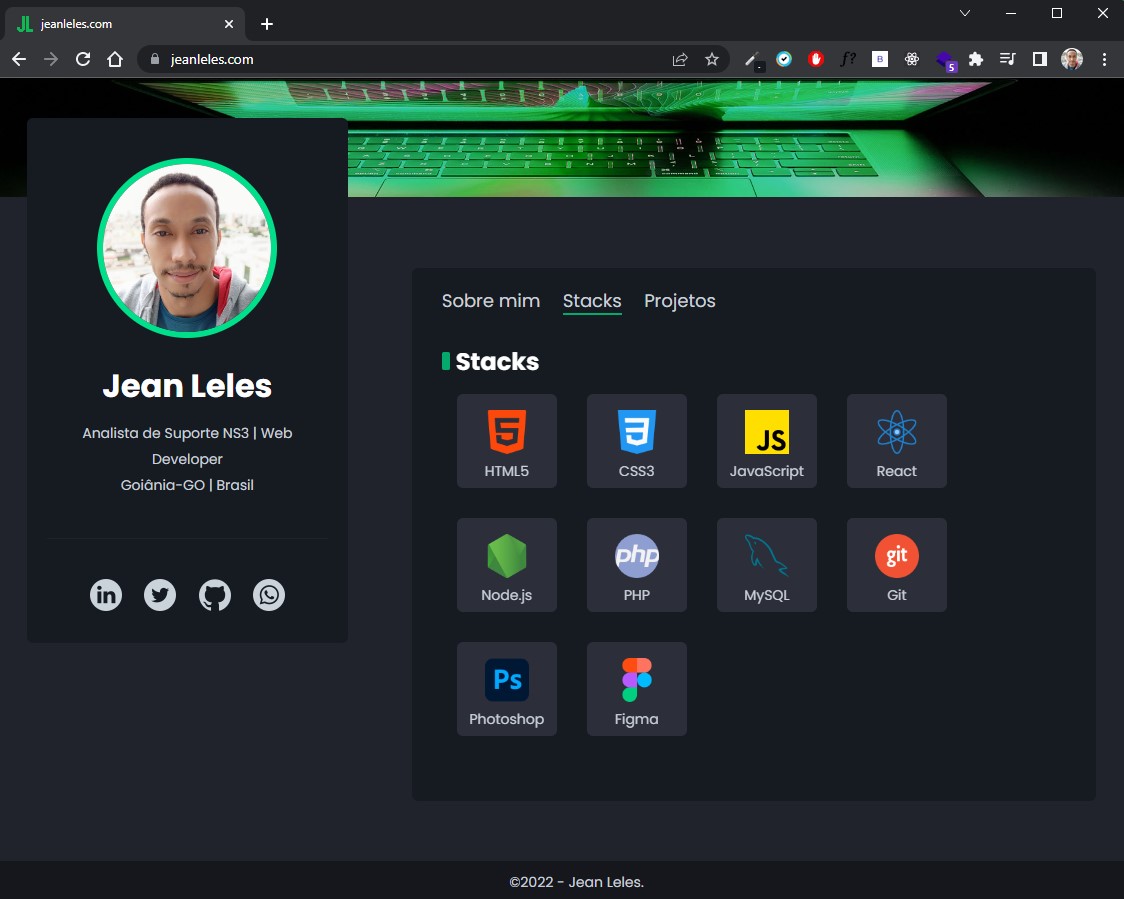The image size is (1124, 899).
Task: Select the PHP stack card
Action: pos(637,565)
